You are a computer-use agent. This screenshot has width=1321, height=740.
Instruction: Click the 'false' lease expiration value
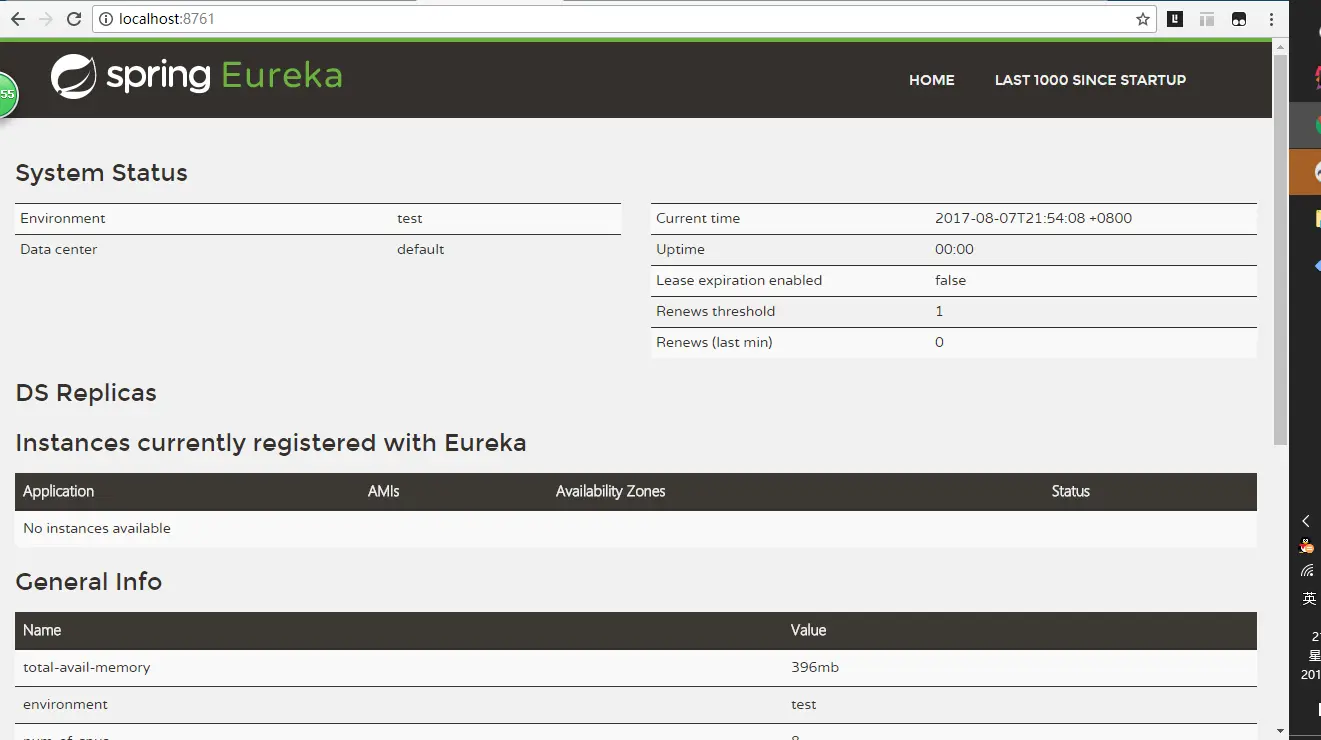coord(950,280)
